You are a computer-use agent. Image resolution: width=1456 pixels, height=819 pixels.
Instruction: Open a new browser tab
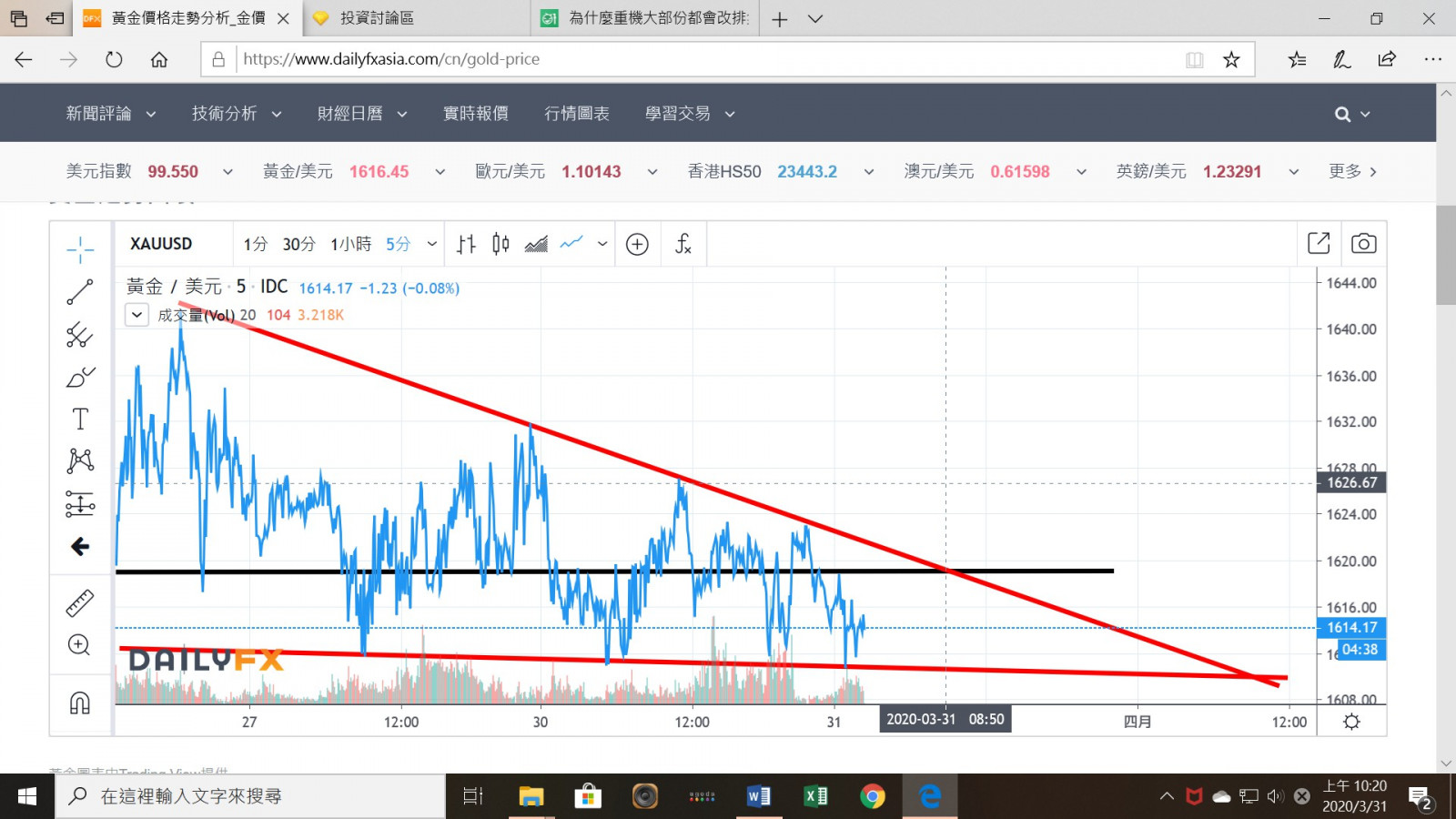click(780, 19)
